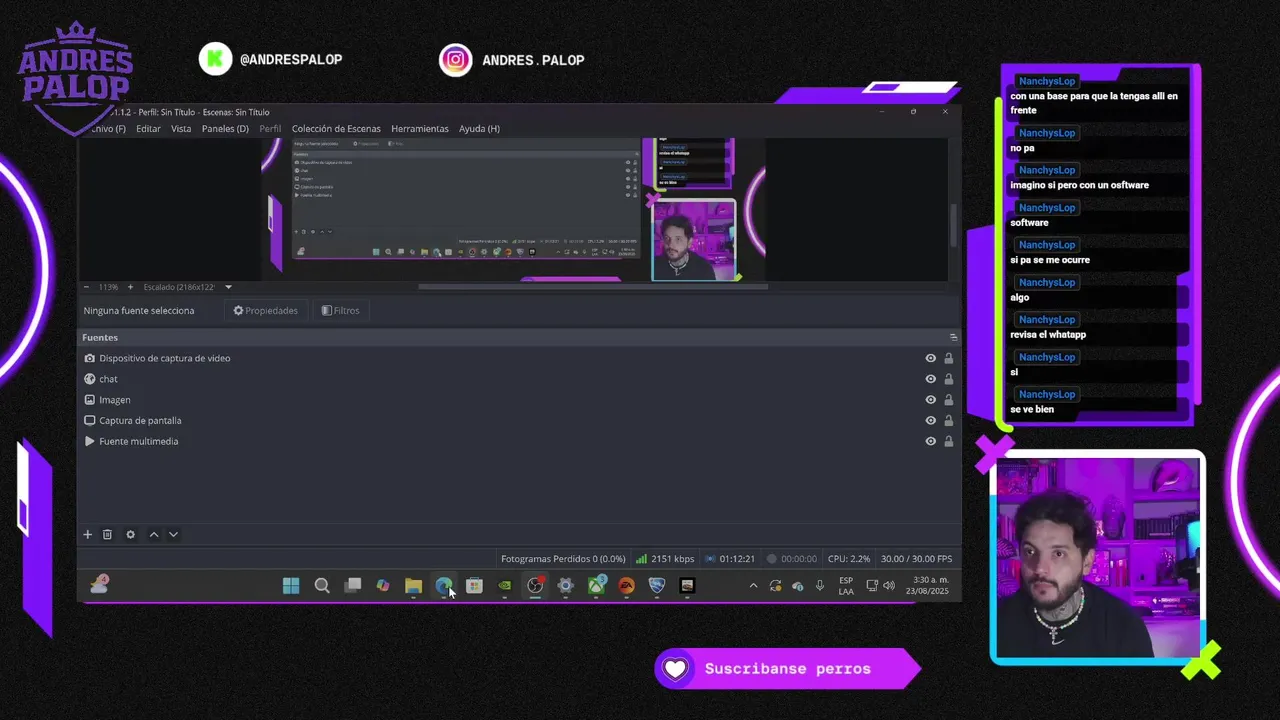Open the Colección de Escenas menu
The height and width of the screenshot is (720, 1280).
pyautogui.click(x=336, y=129)
